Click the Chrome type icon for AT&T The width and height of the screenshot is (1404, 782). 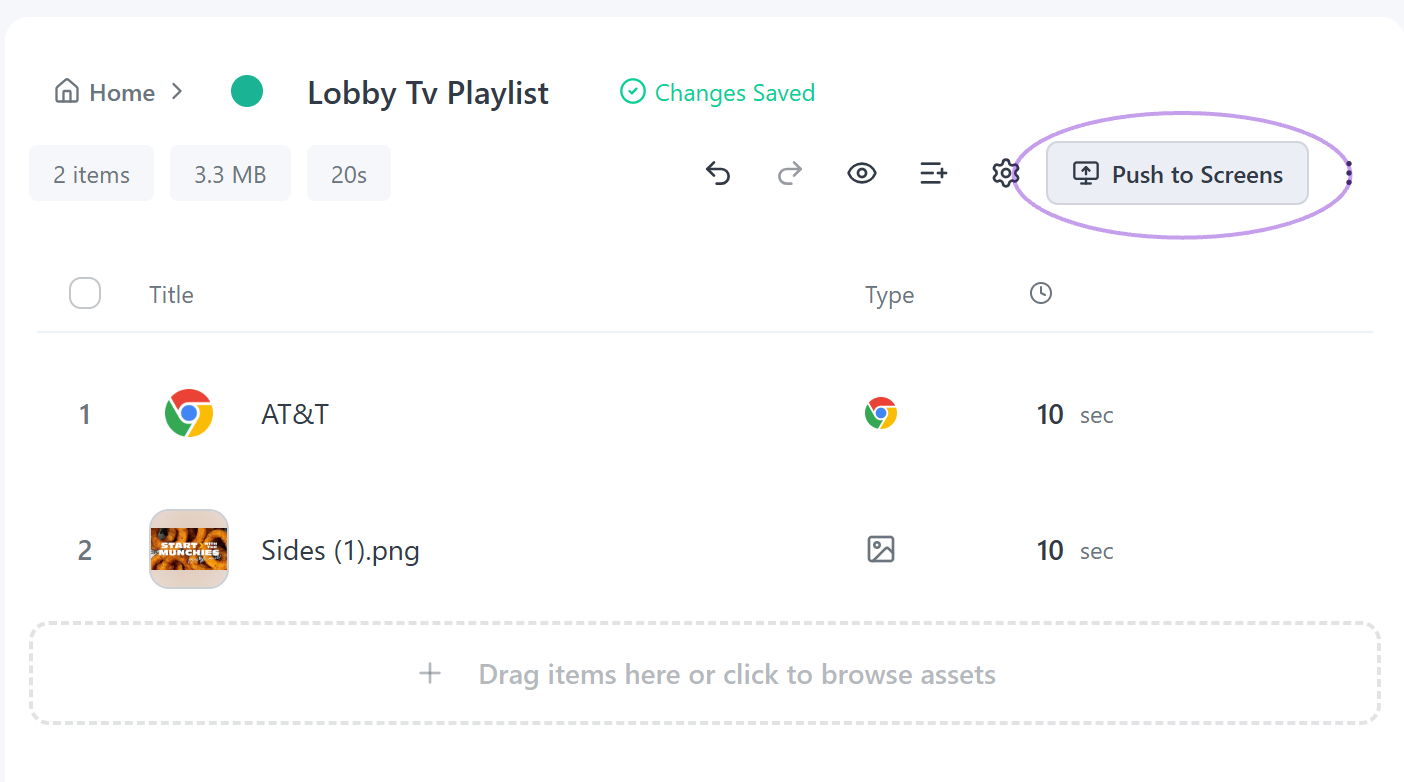(x=881, y=413)
